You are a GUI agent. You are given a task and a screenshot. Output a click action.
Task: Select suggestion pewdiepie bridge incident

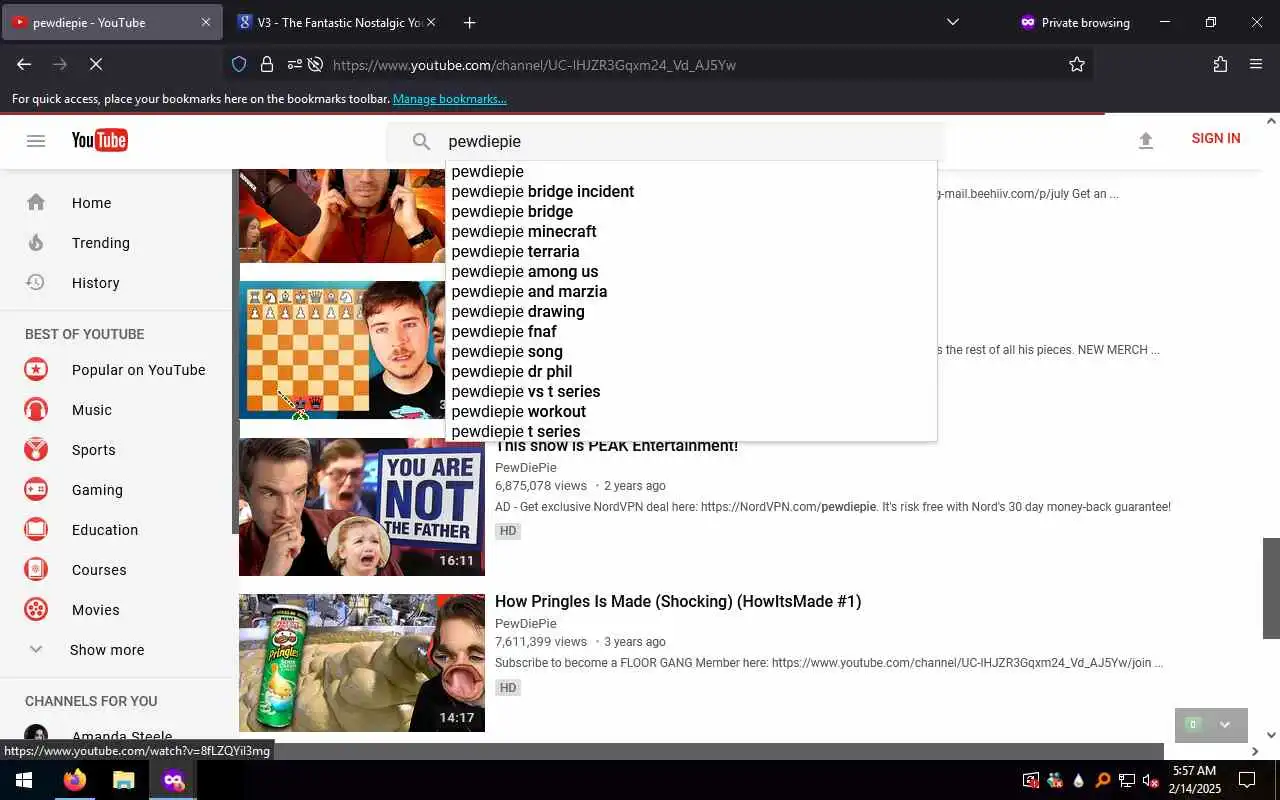coord(691,192)
